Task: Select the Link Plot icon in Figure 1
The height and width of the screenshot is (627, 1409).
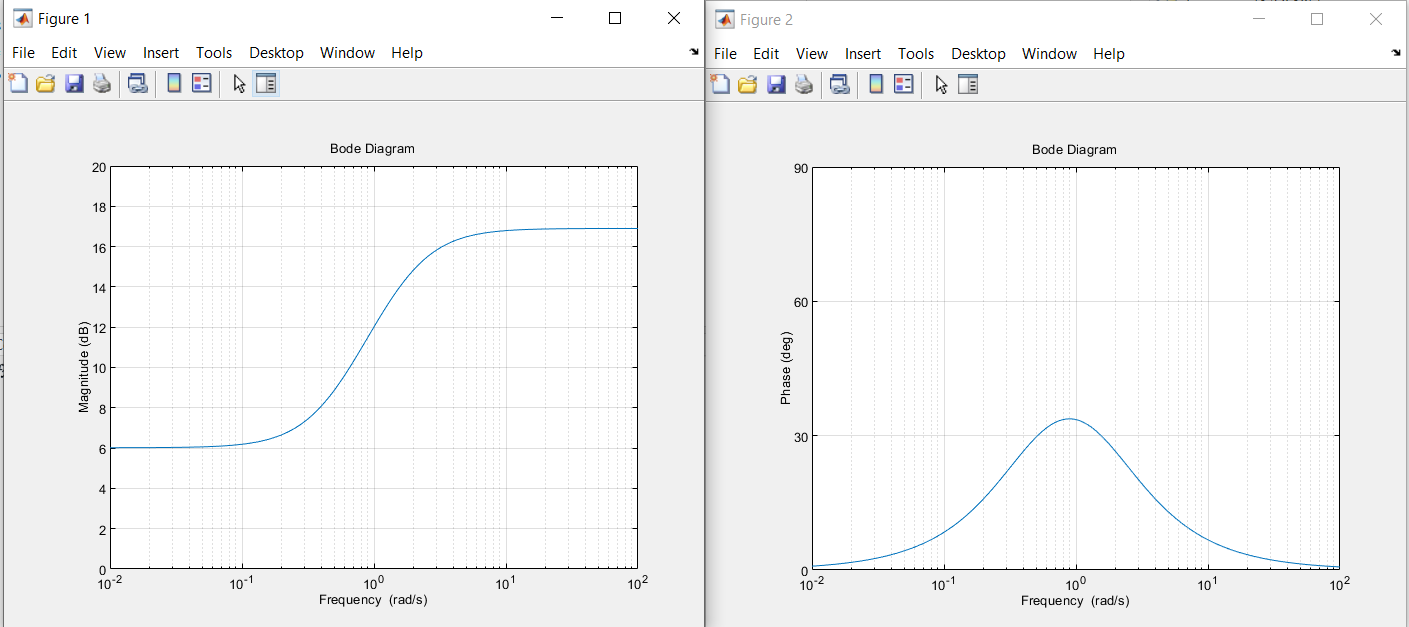Action: tap(138, 83)
